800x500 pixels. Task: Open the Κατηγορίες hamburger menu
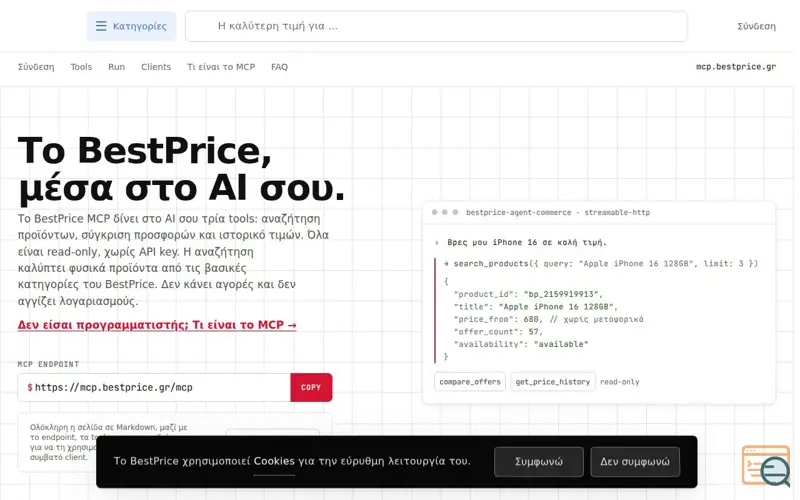131,26
